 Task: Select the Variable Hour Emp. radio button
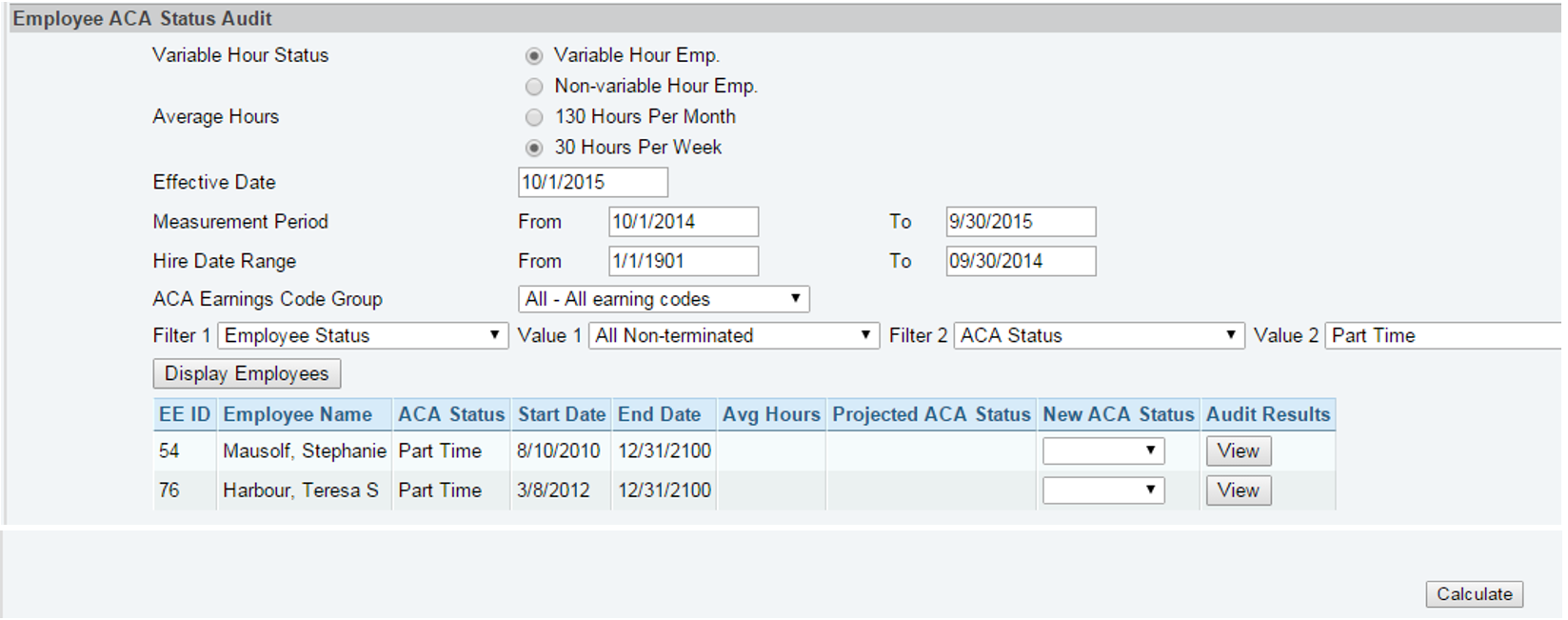click(x=533, y=56)
